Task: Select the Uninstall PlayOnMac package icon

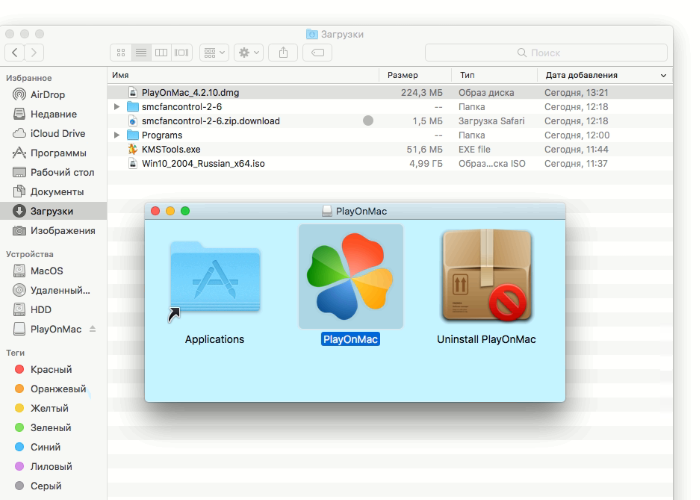Action: coord(487,275)
